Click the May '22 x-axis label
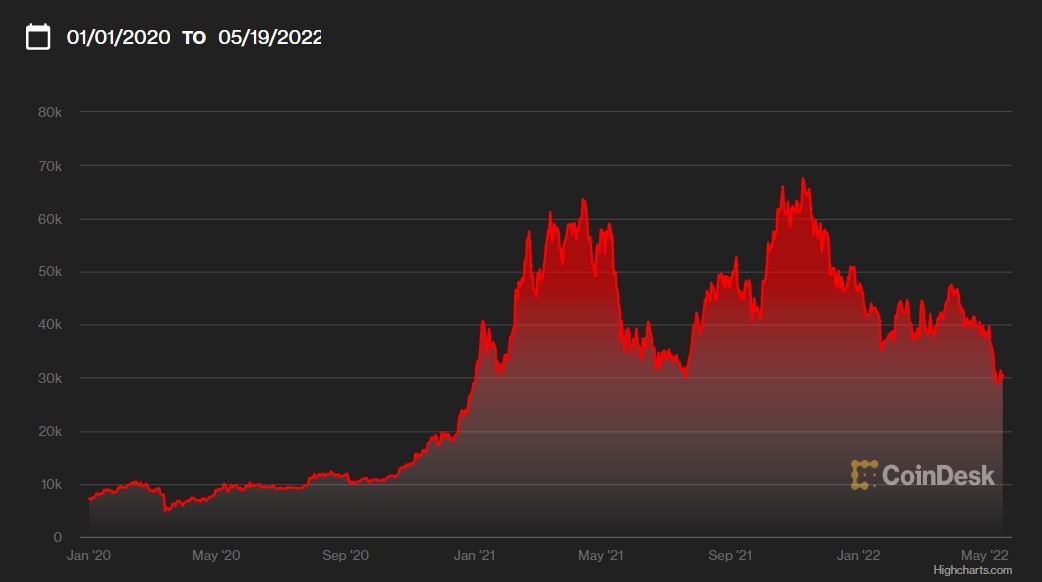Screen dimensions: 1042x582 click(985, 555)
